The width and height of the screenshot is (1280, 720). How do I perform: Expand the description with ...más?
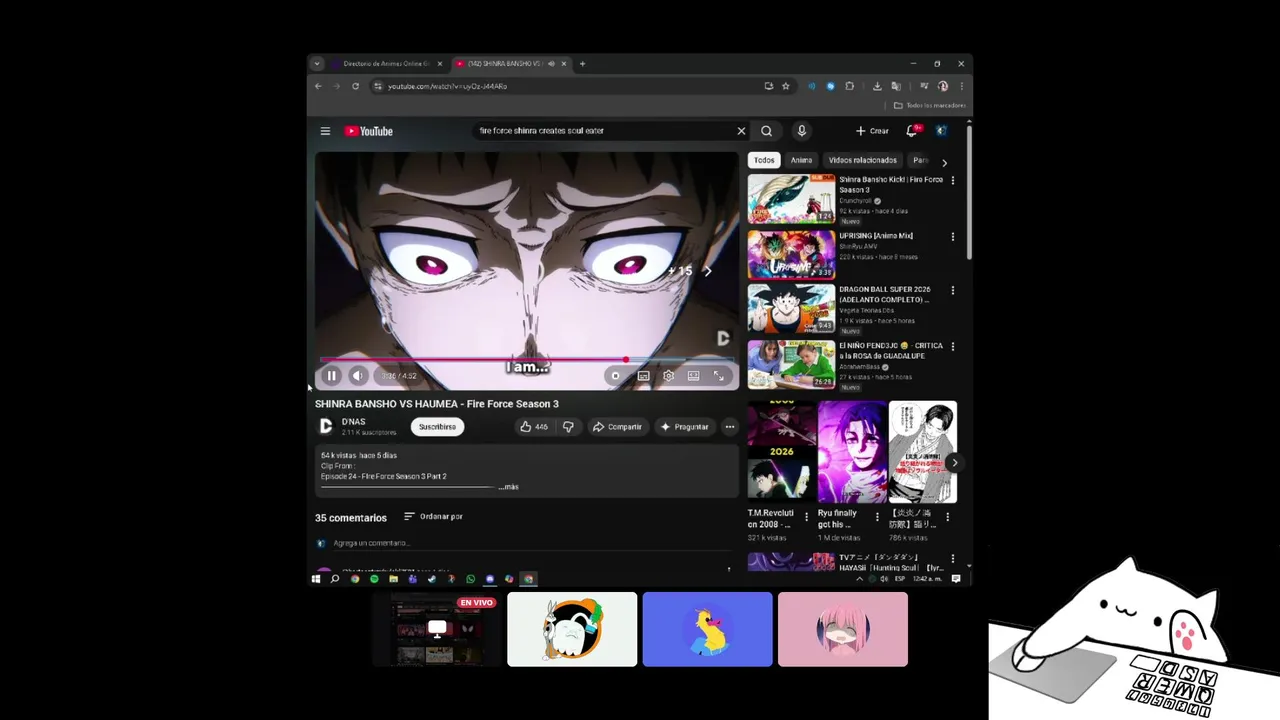point(508,487)
